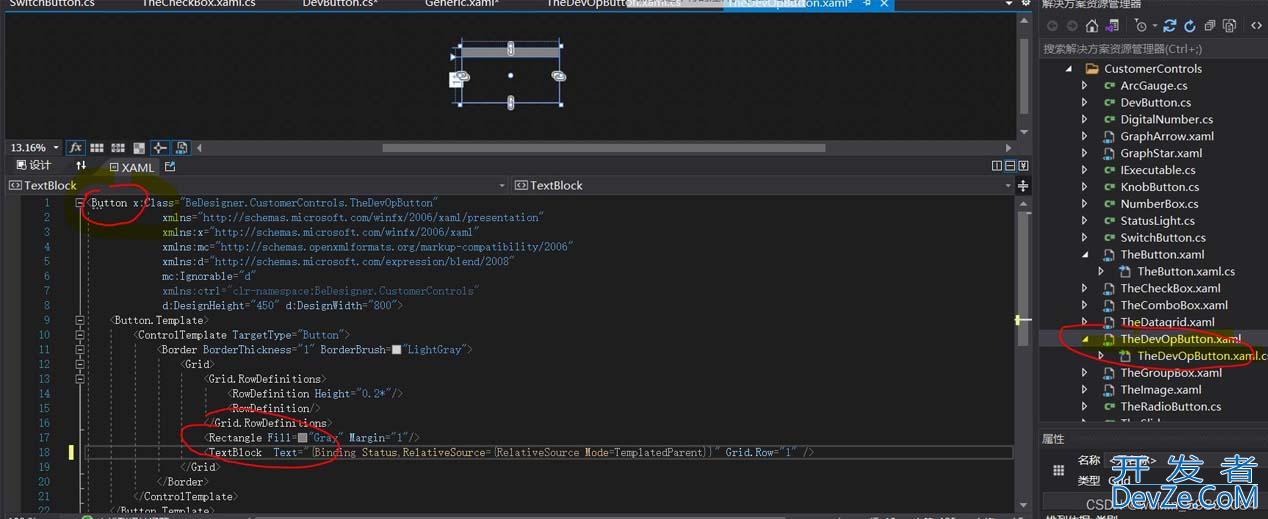Select TheGroupBox.xaml file
The width and height of the screenshot is (1268, 519).
click(1171, 373)
